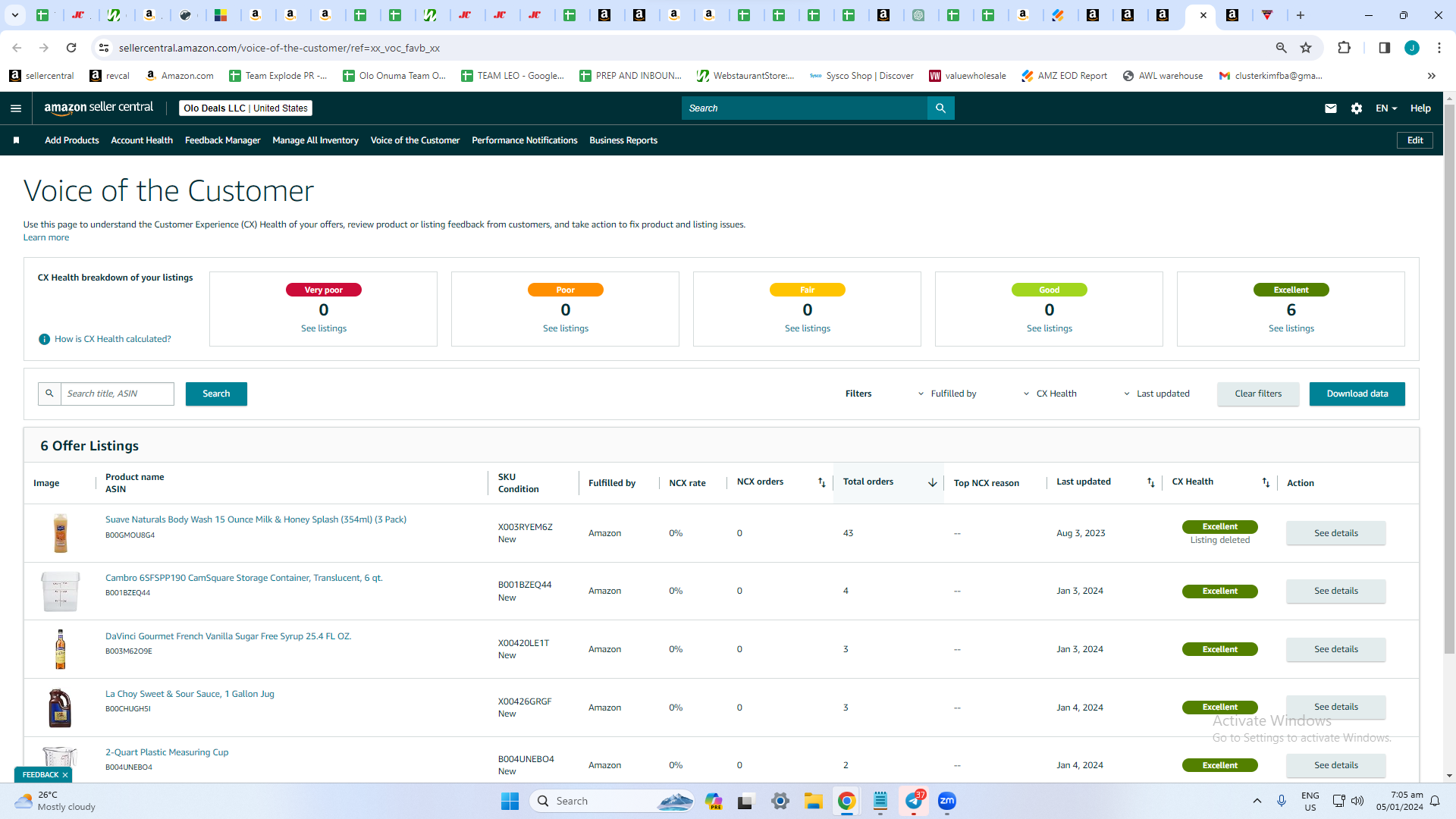
Task: Open the Chrome three-dot menu
Action: [x=1439, y=48]
